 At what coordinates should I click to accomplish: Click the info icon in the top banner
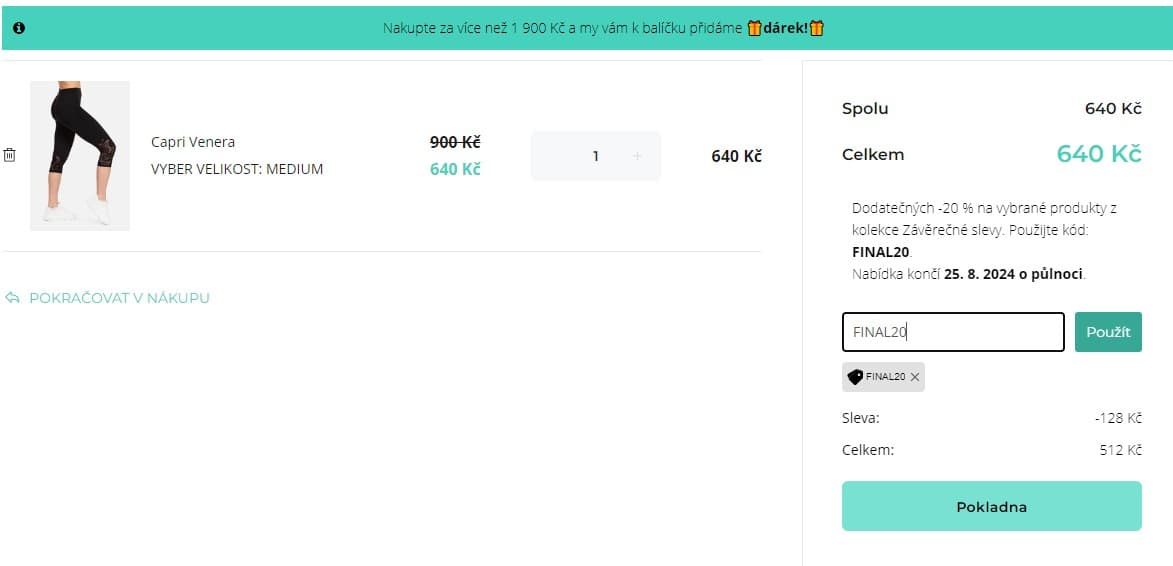[x=19, y=28]
